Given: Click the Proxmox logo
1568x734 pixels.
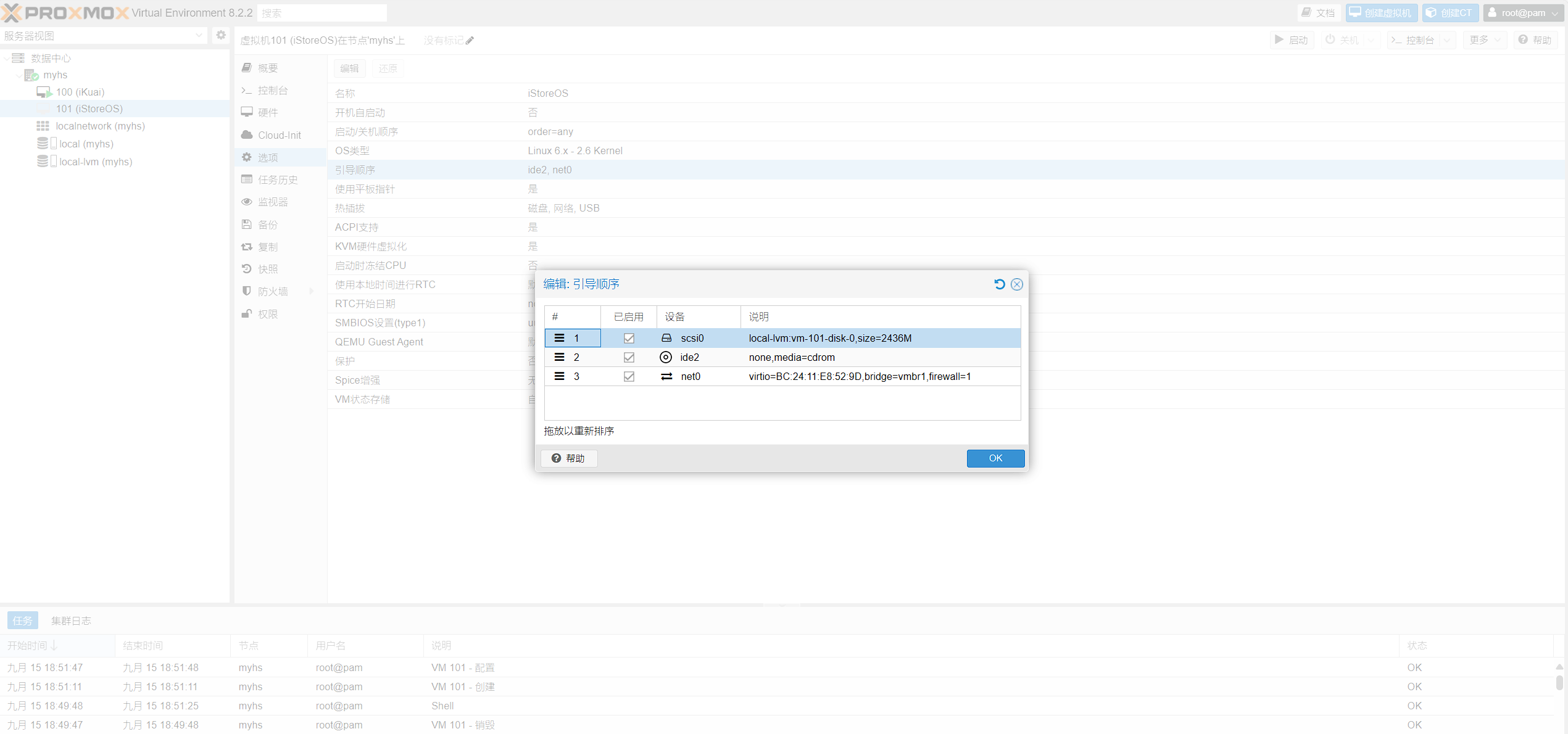Looking at the screenshot, I should point(65,13).
